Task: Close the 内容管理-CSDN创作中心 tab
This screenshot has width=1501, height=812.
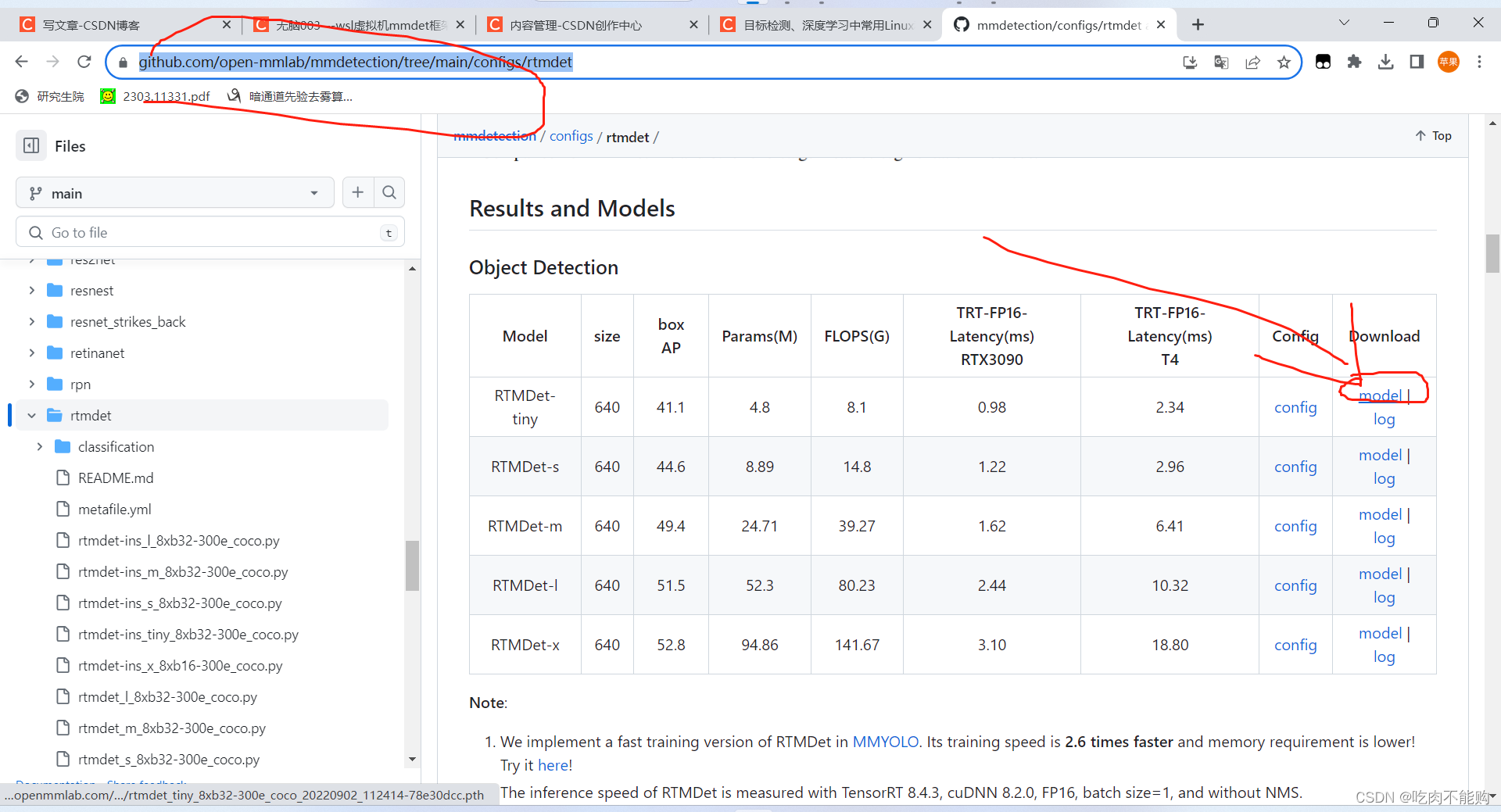Action: coord(693,25)
